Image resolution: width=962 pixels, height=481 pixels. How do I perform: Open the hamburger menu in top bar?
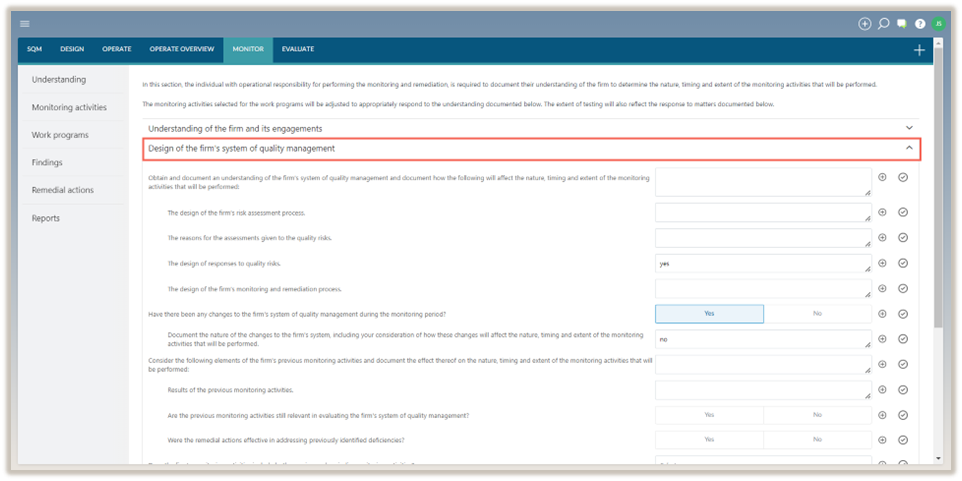25,23
